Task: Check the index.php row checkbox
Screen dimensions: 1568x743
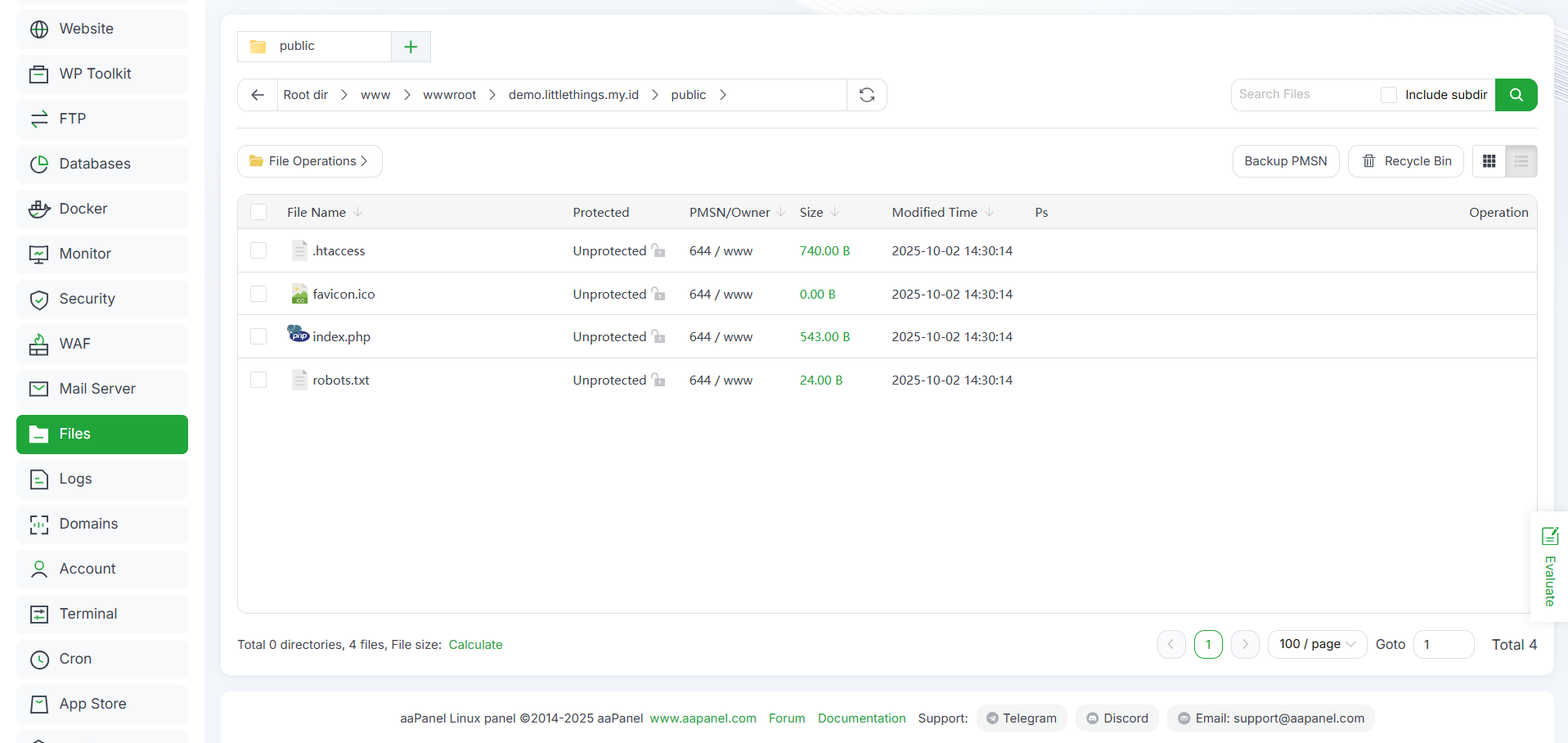Action: [x=258, y=336]
